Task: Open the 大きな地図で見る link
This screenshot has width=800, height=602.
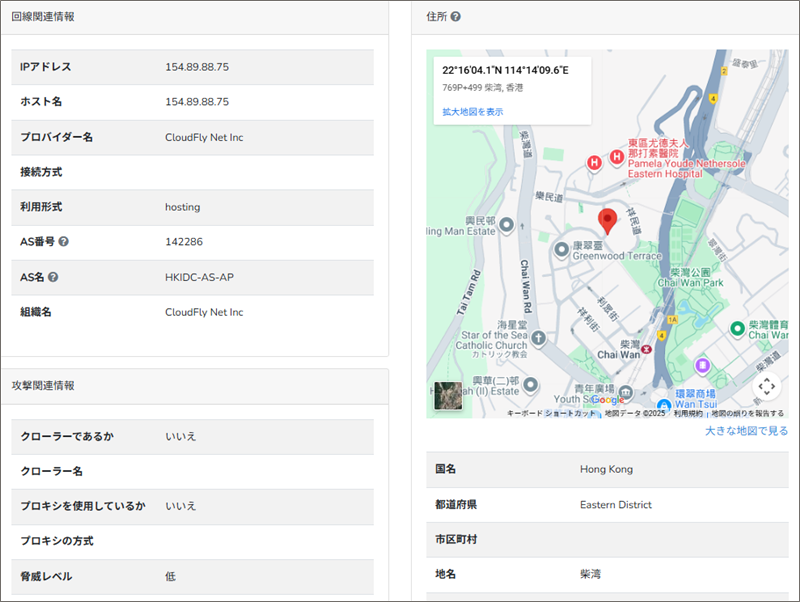Action: (746, 431)
